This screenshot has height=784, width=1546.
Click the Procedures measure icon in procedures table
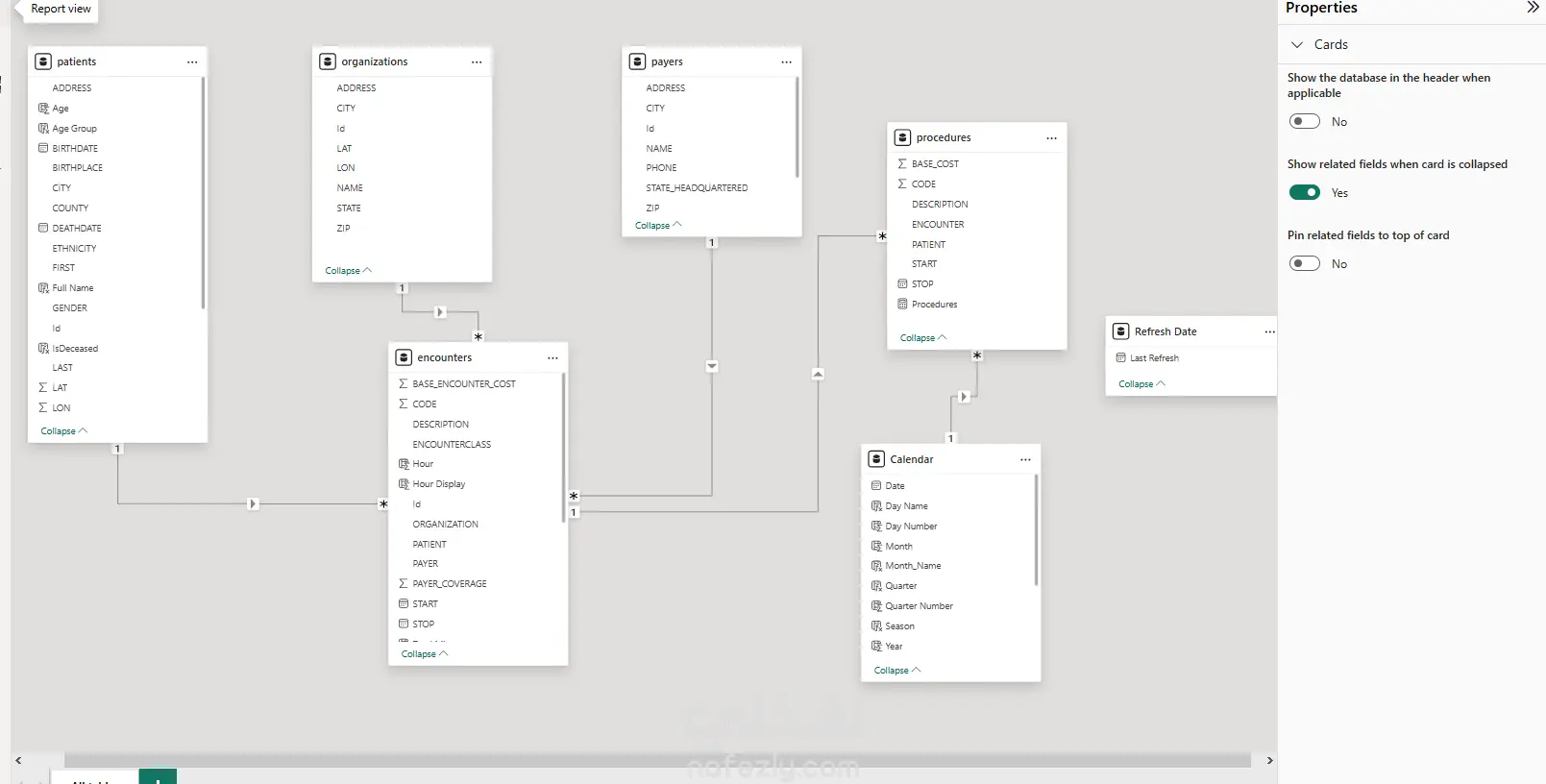pos(902,304)
